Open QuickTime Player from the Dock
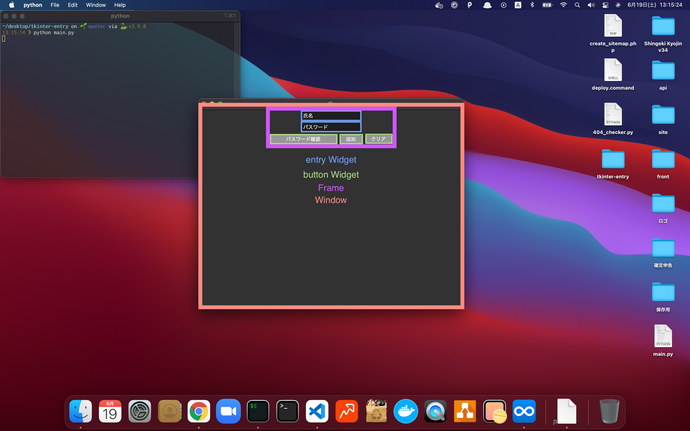This screenshot has width=690, height=431. click(435, 411)
